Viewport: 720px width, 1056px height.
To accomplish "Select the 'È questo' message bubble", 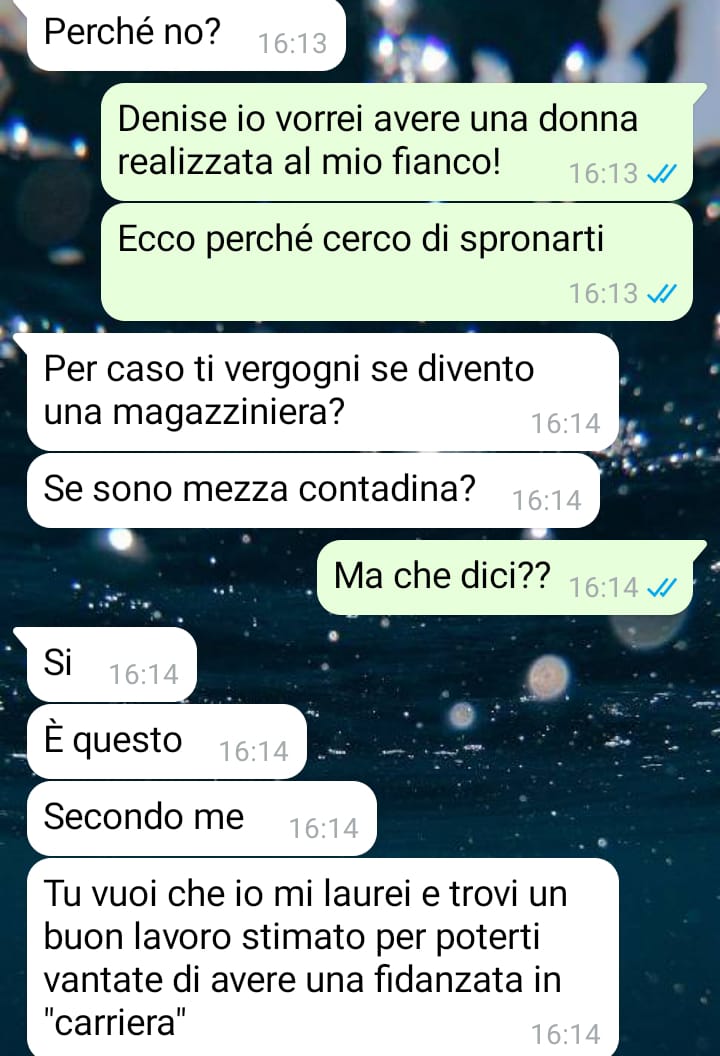I will pyautogui.click(x=166, y=741).
